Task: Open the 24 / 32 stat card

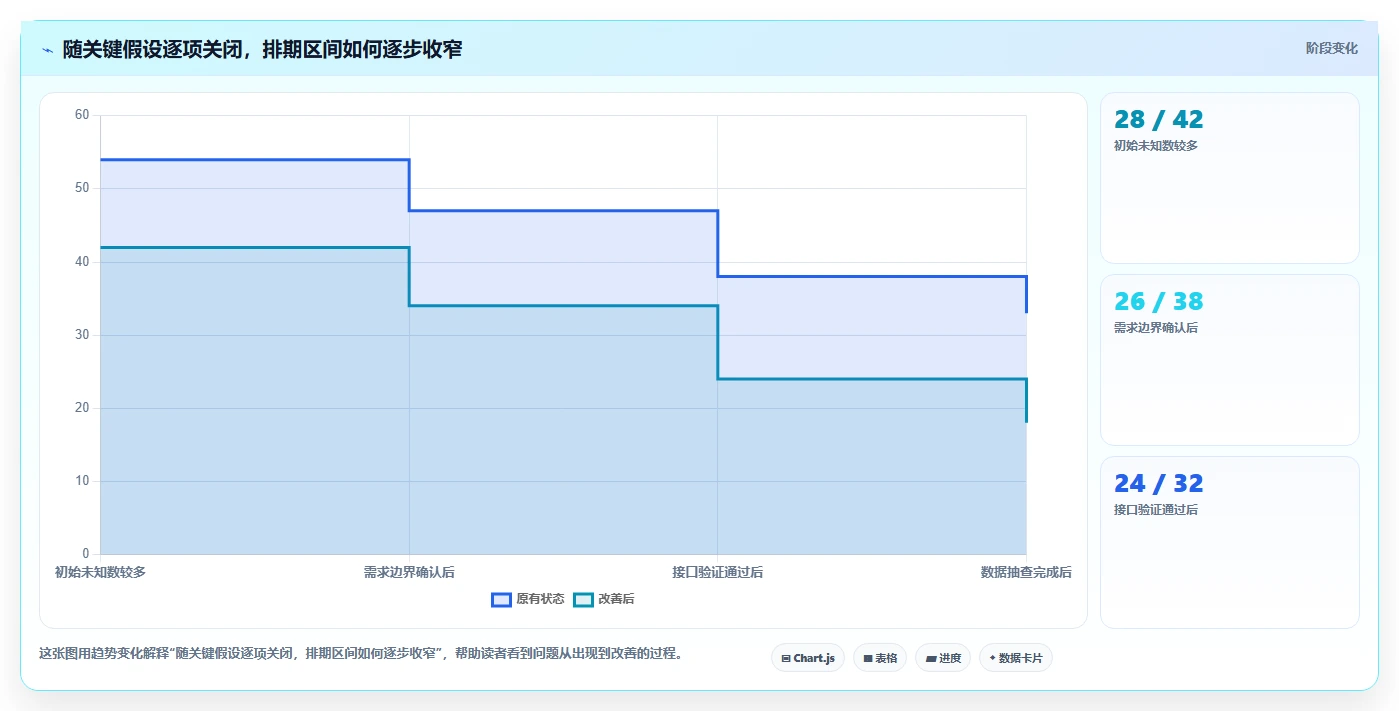Action: click(1229, 542)
